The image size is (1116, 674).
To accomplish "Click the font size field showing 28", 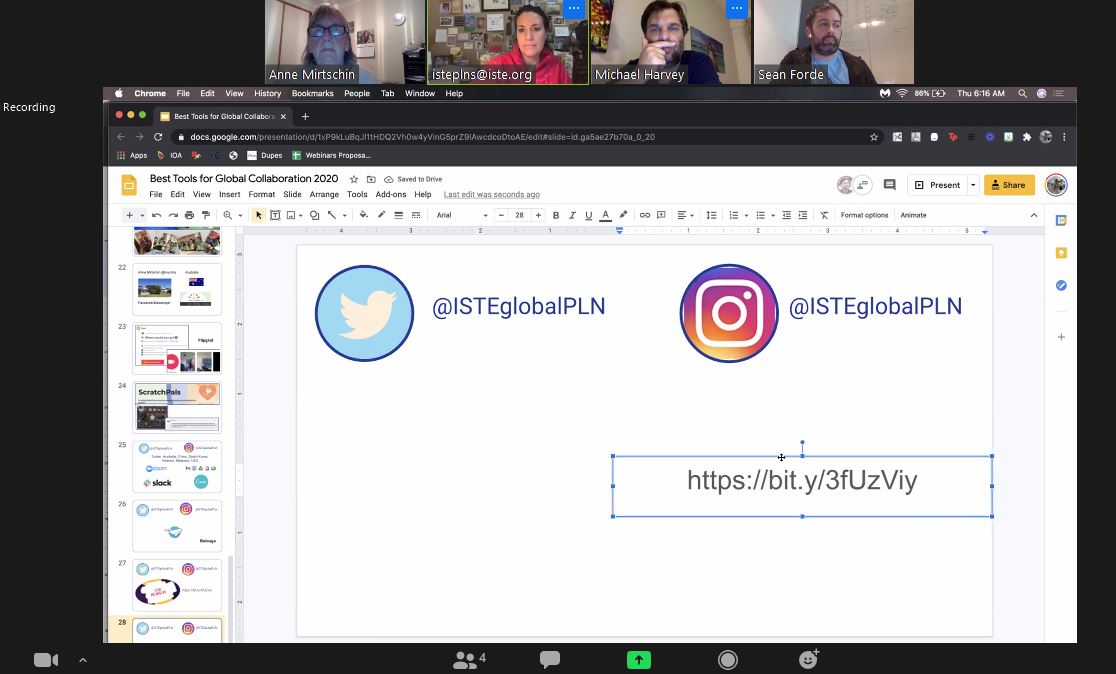I will click(x=520, y=215).
